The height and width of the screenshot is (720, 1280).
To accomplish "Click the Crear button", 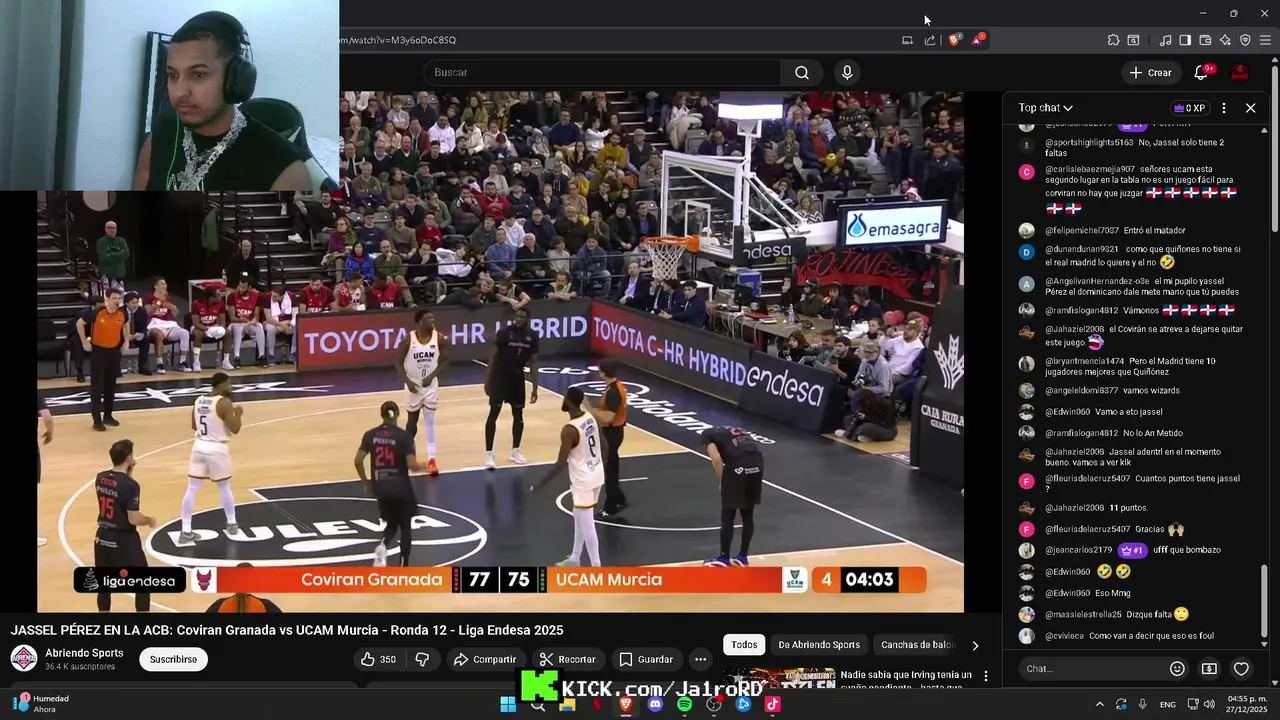I will click(x=1150, y=72).
